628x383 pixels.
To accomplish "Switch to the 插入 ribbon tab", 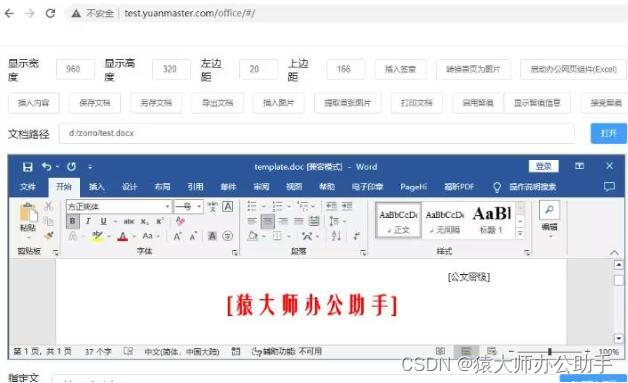I will [97, 187].
